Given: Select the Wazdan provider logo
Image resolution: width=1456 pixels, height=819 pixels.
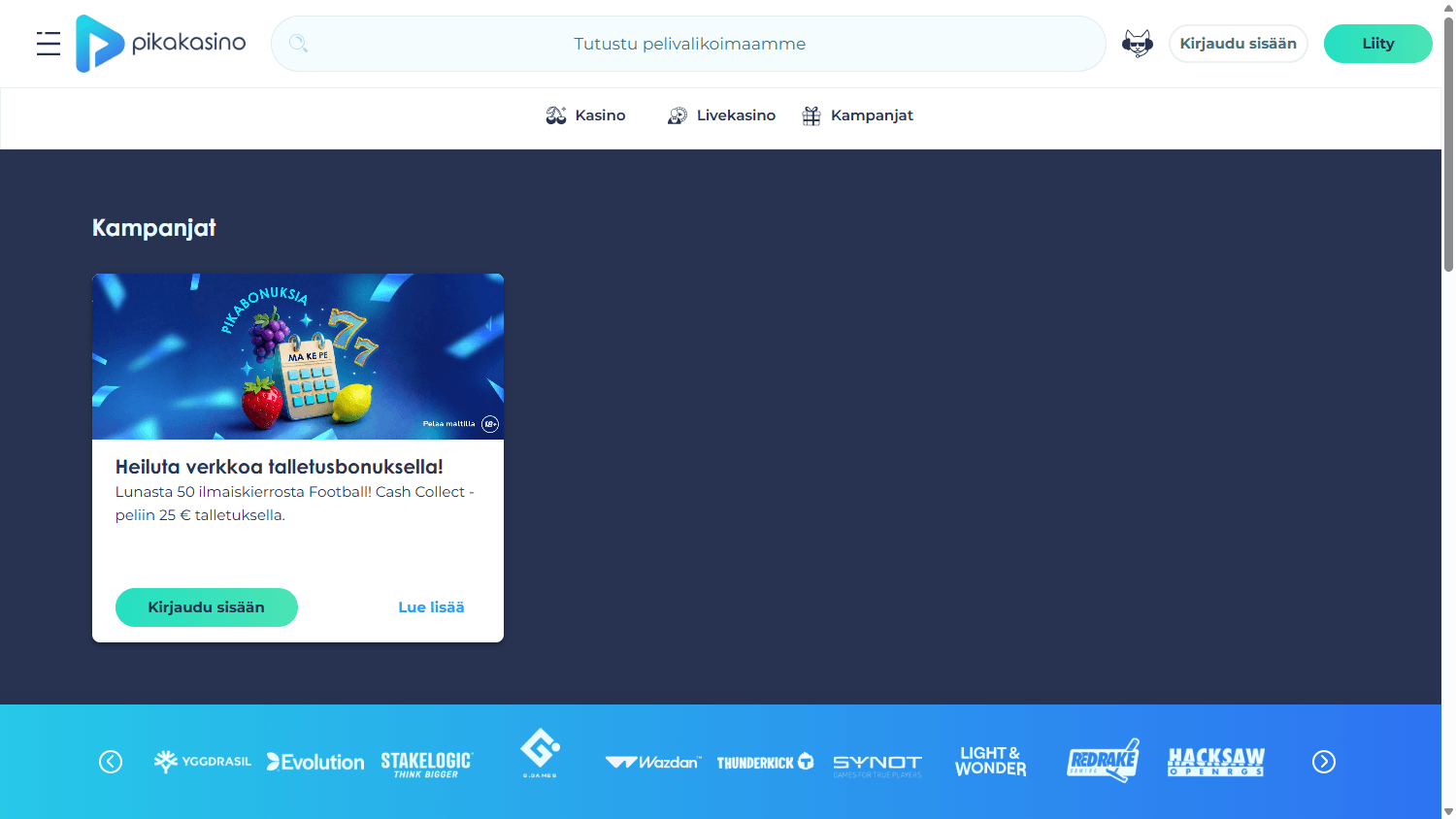Looking at the screenshot, I should [652, 763].
